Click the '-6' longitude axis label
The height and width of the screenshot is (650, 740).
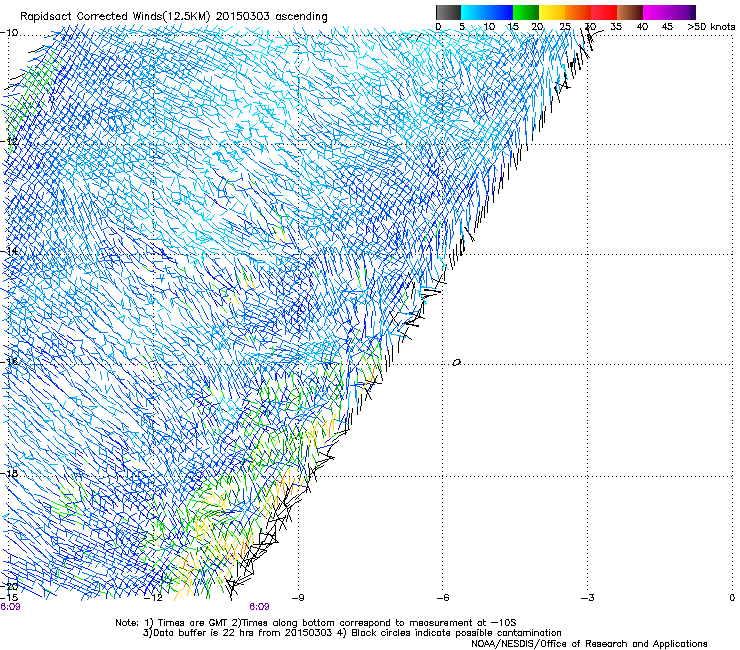pos(443,598)
